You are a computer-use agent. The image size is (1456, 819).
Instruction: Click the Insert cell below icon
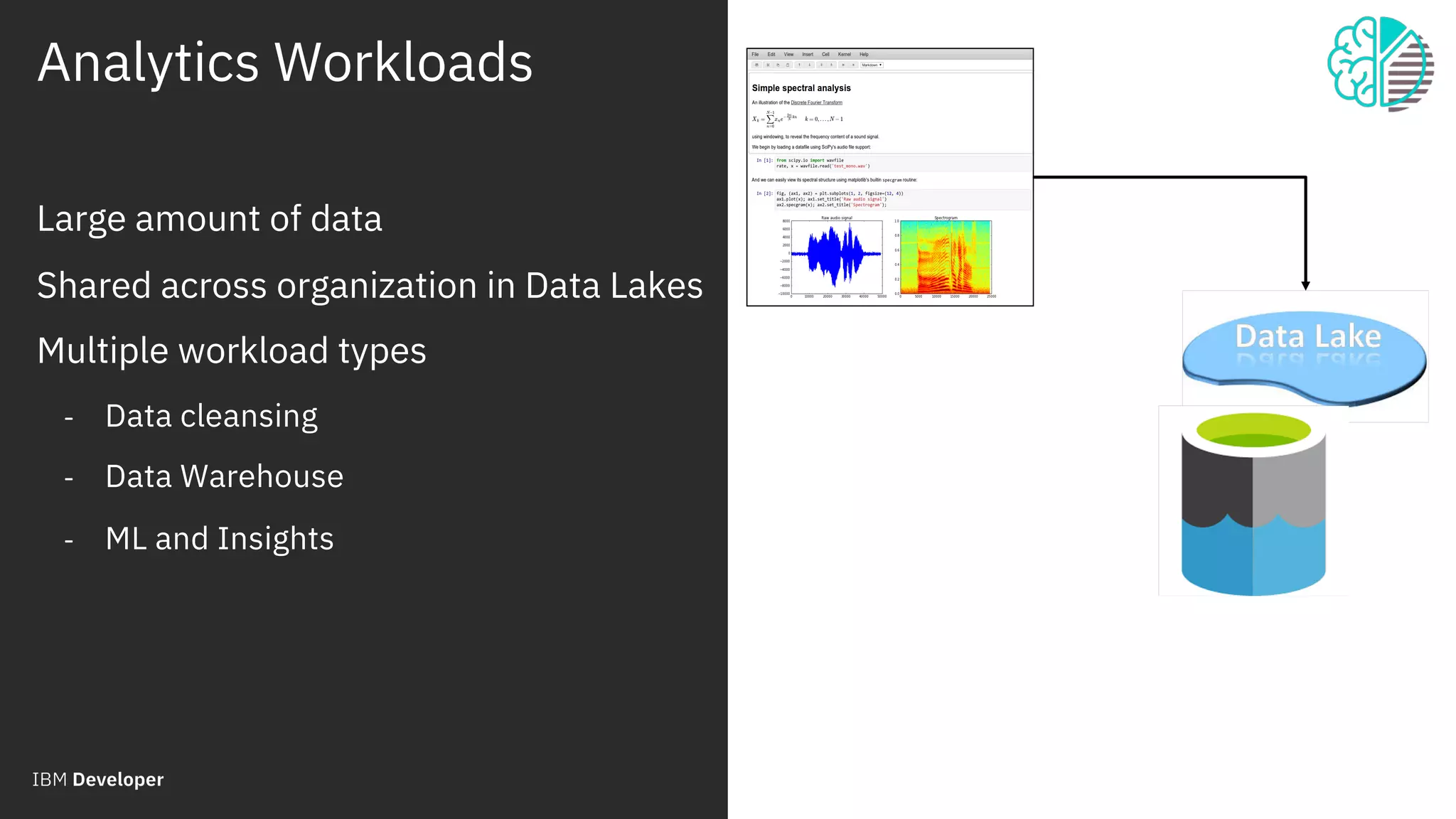(821, 65)
